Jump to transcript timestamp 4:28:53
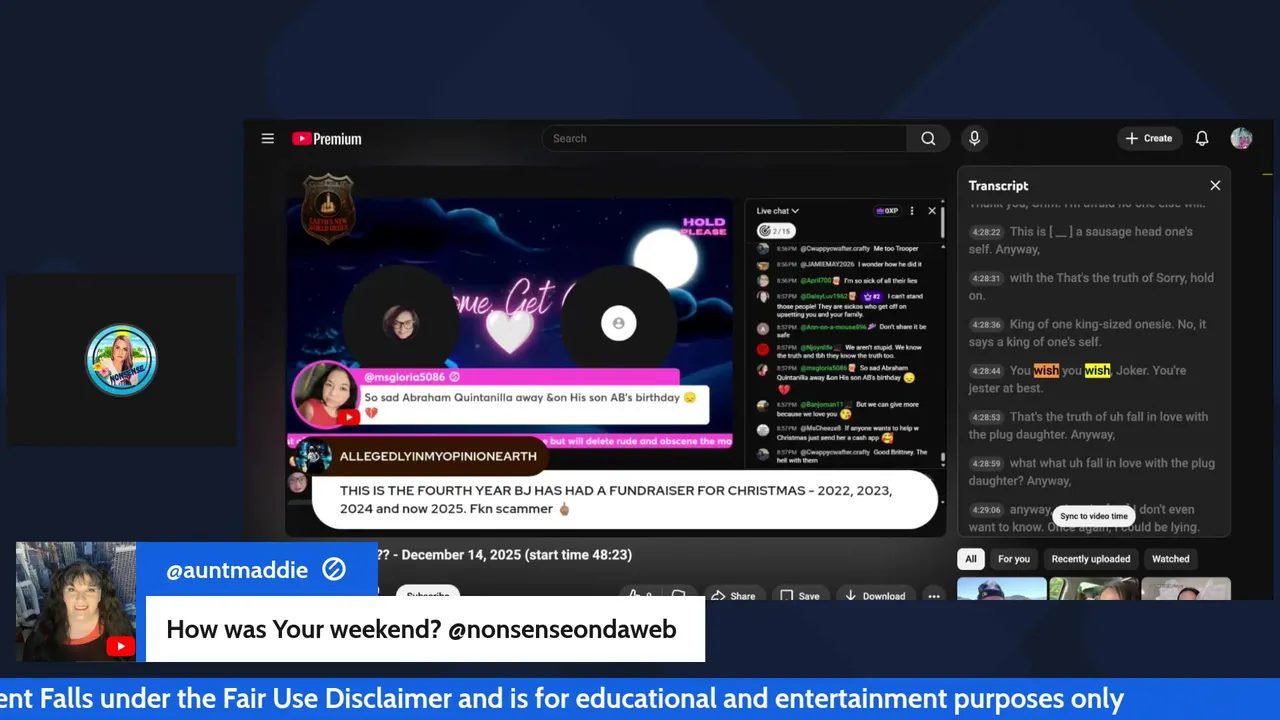Screen dimensions: 1280x720 pyautogui.click(x=987, y=417)
